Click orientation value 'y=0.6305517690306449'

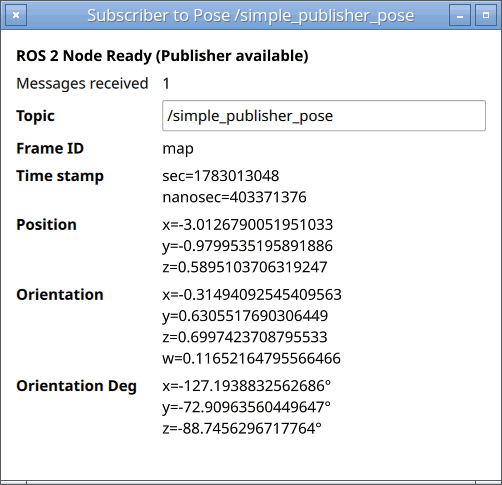[245, 316]
